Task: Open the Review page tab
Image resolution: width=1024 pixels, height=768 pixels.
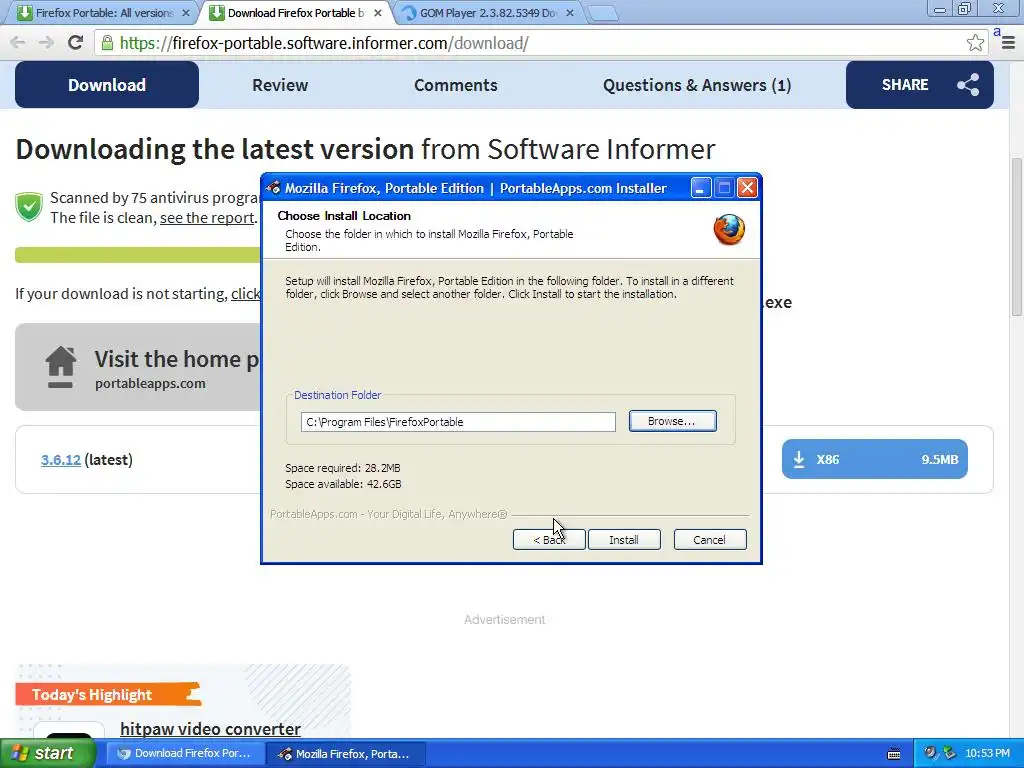Action: [280, 85]
